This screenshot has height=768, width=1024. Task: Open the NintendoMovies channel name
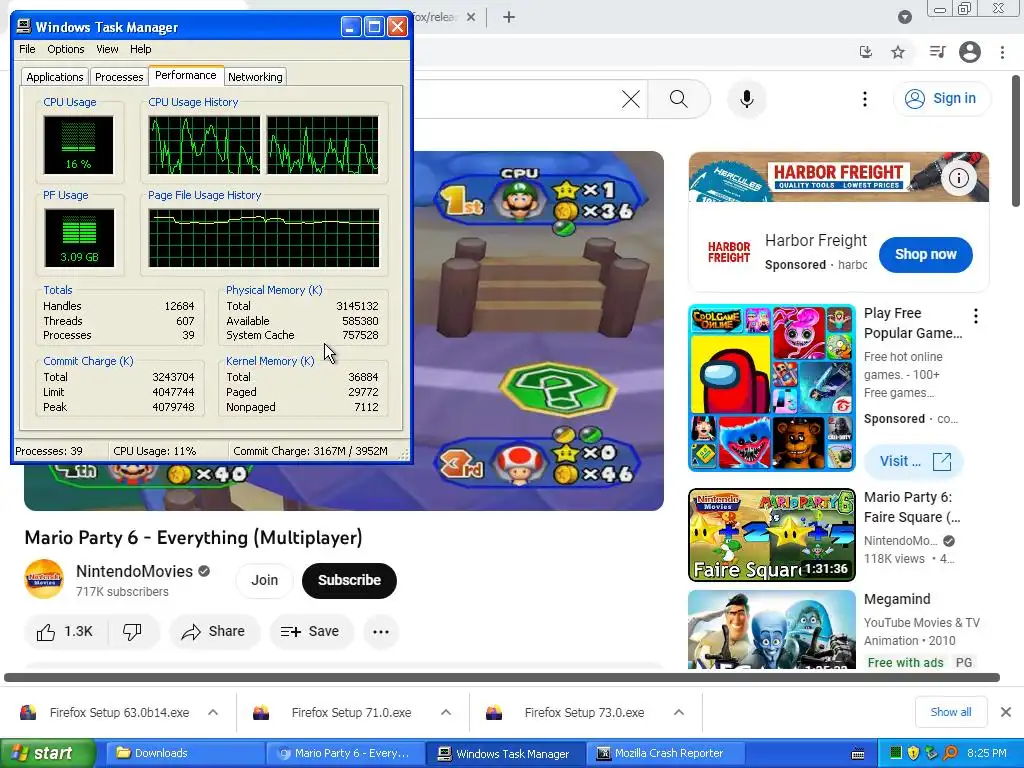(x=134, y=571)
